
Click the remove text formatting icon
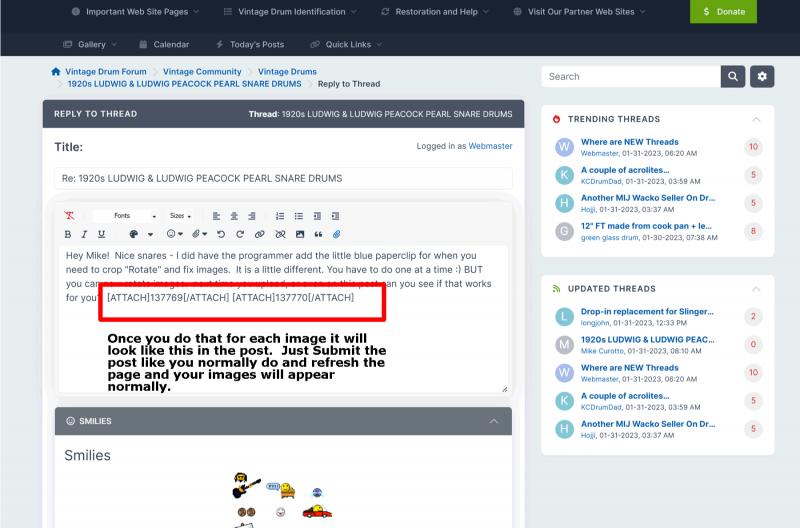coord(69,216)
